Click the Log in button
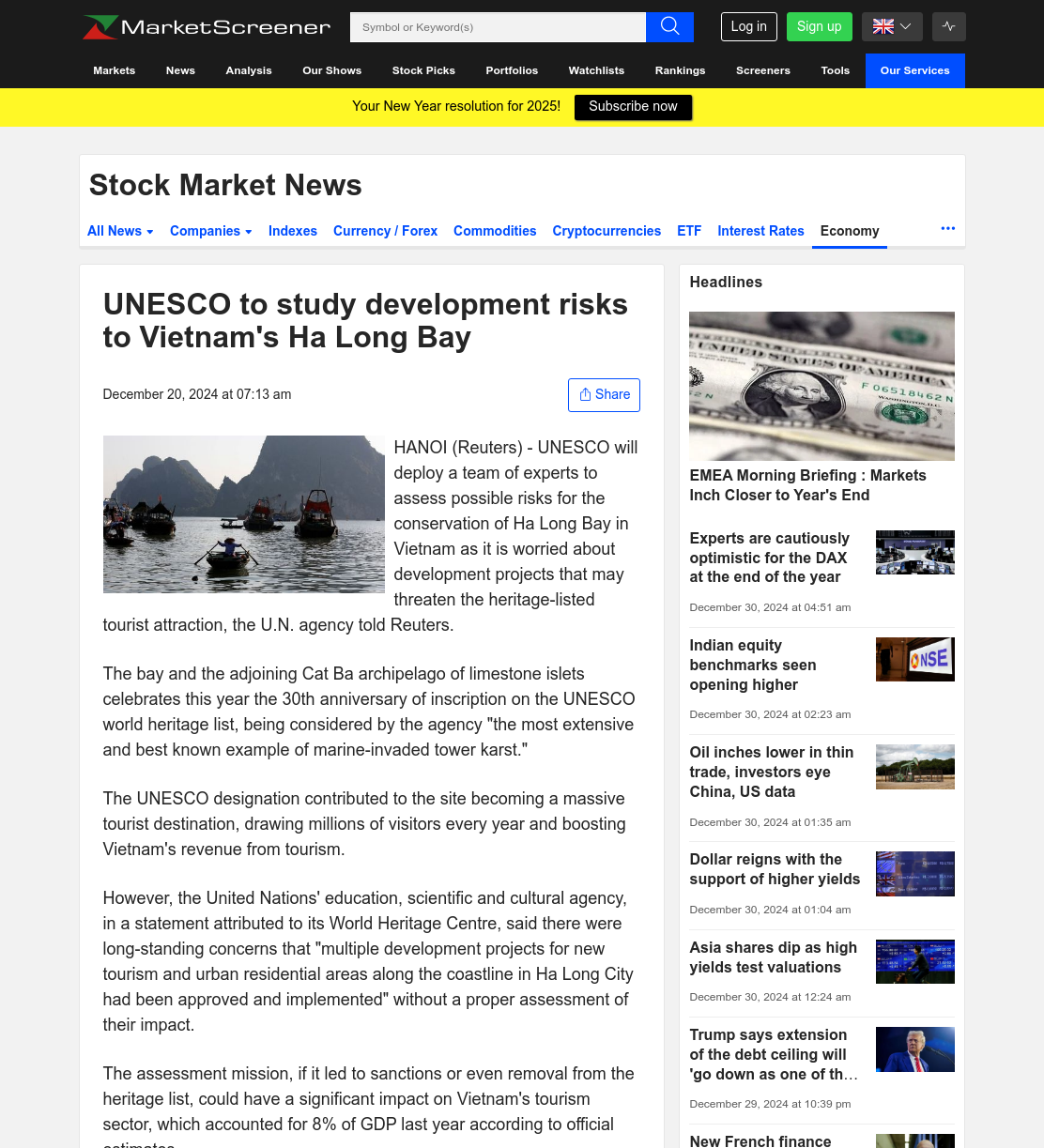Screen dimensions: 1044x1148 click(x=749, y=26)
